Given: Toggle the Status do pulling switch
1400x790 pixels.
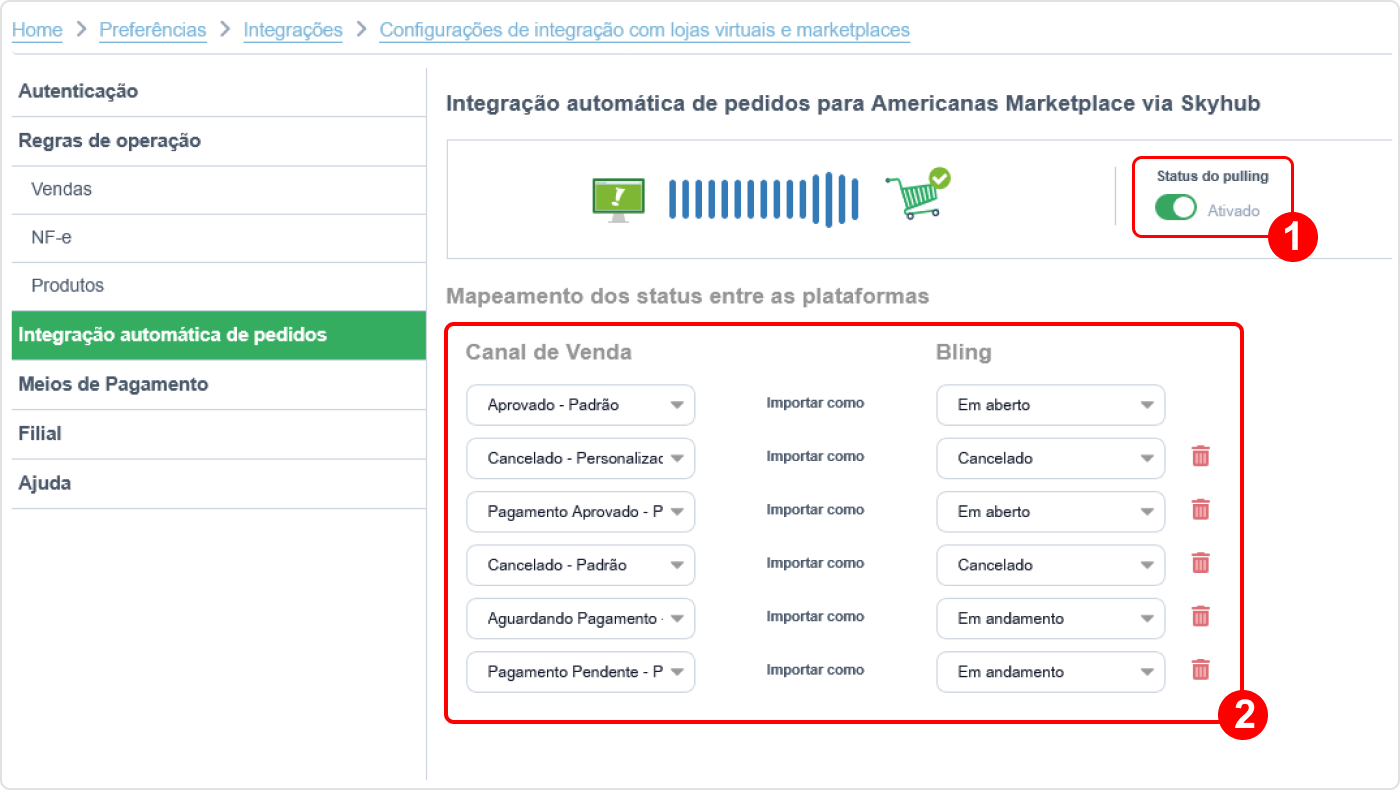Looking at the screenshot, I should click(x=1176, y=208).
